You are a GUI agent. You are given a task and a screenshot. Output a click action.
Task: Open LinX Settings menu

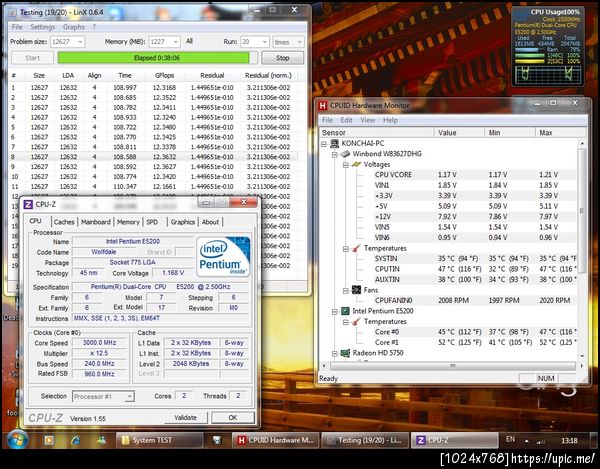tap(42, 27)
